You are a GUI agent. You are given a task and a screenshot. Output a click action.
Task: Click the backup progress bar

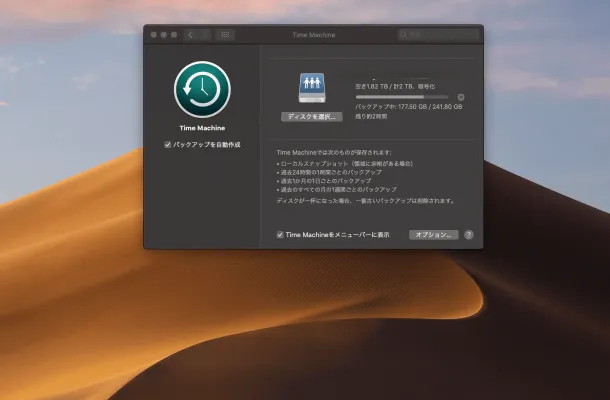click(403, 97)
